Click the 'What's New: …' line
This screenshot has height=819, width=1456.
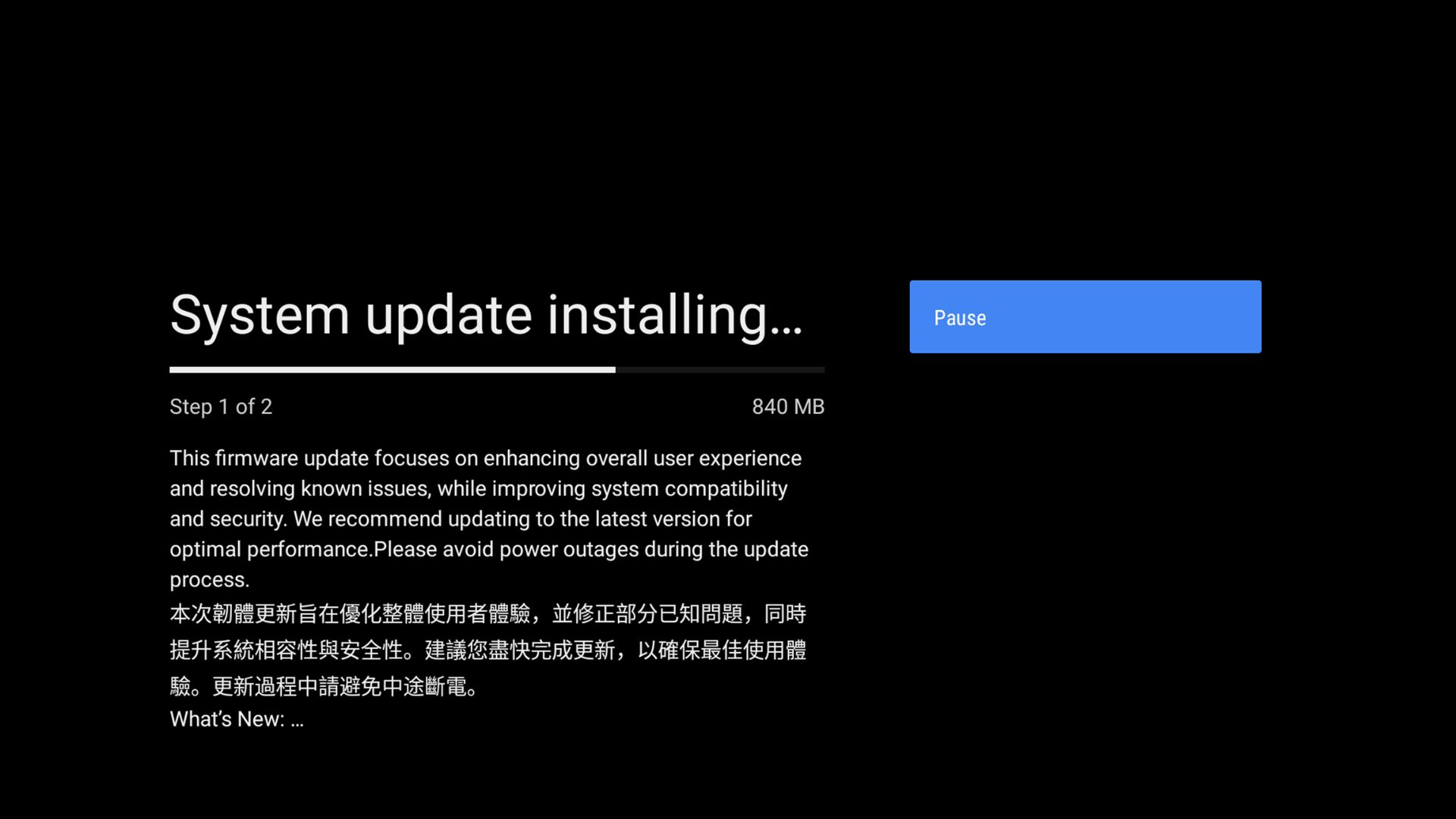pos(237,719)
